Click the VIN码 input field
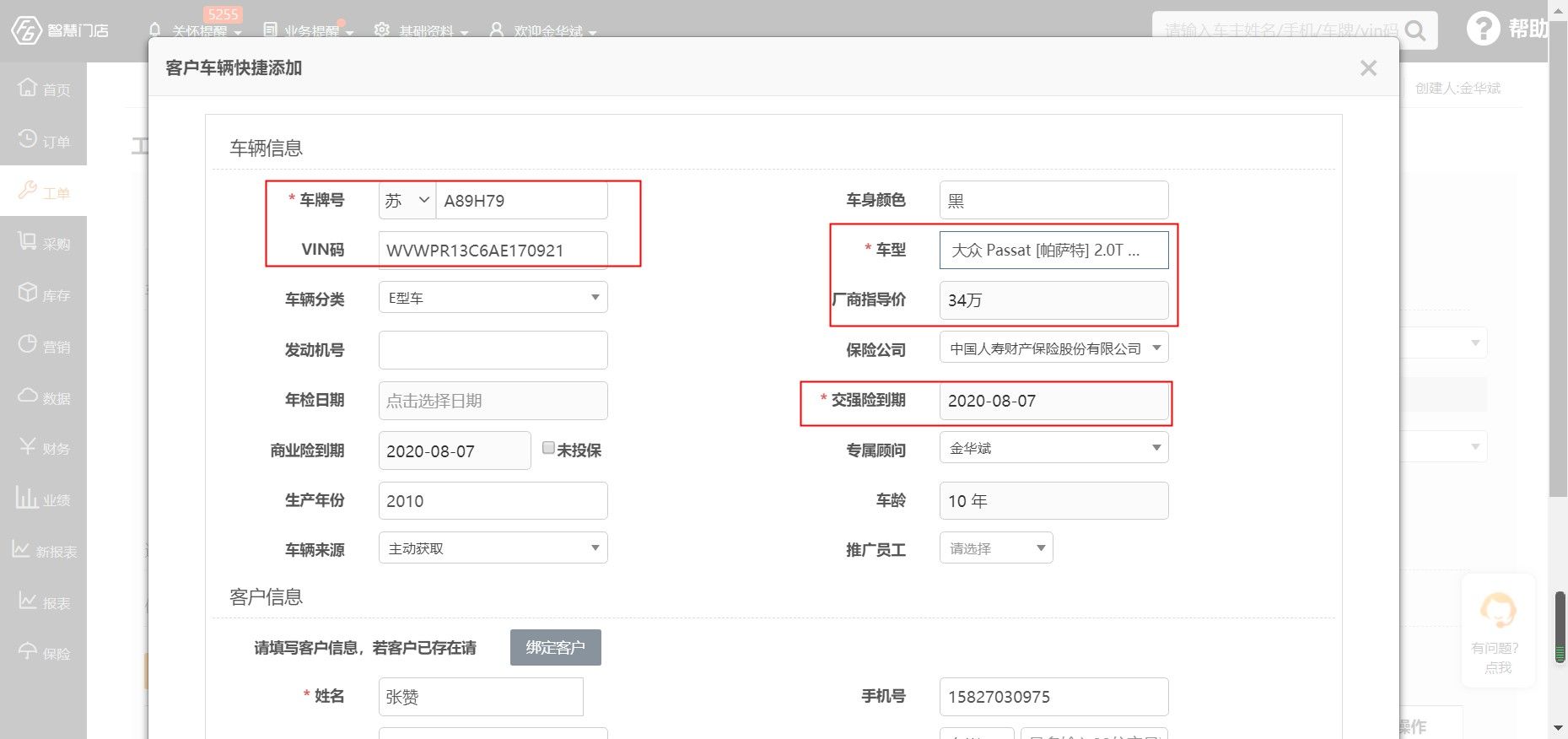The width and height of the screenshot is (1568, 739). click(x=493, y=251)
